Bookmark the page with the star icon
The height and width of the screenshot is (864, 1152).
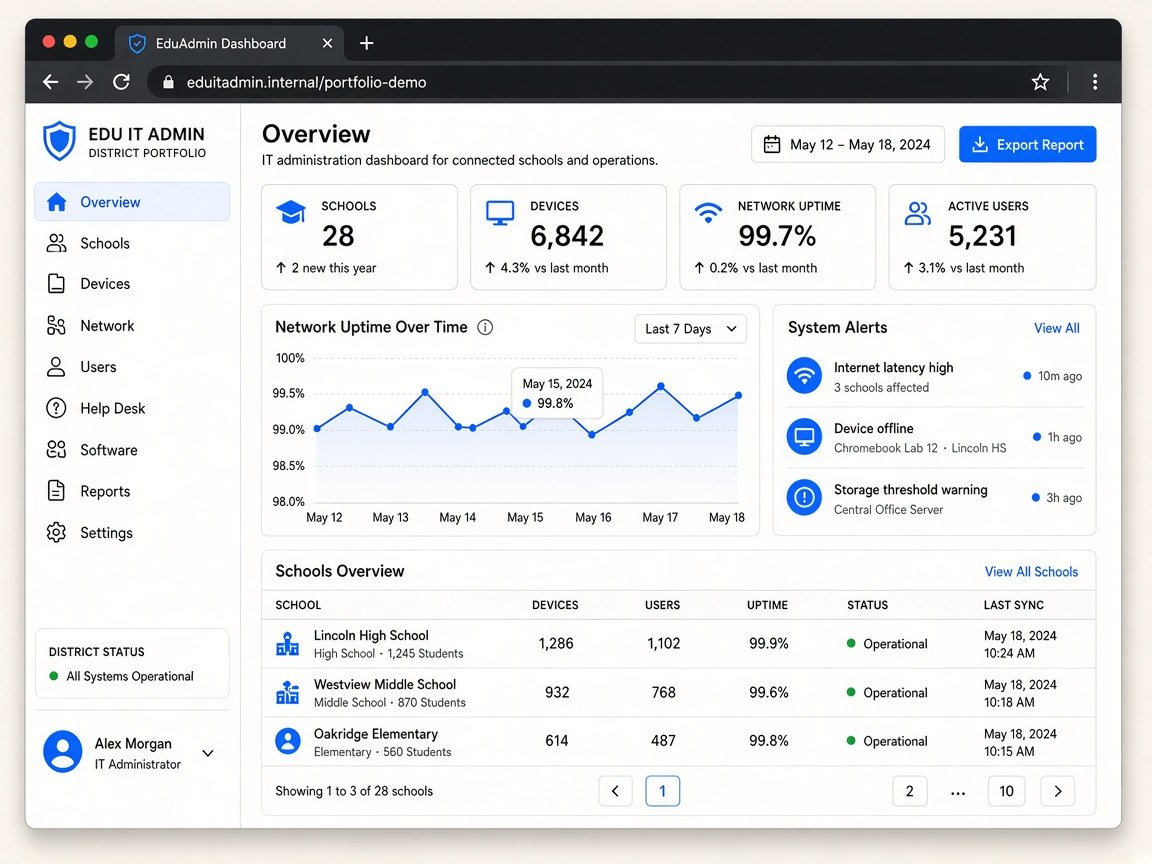1040,82
